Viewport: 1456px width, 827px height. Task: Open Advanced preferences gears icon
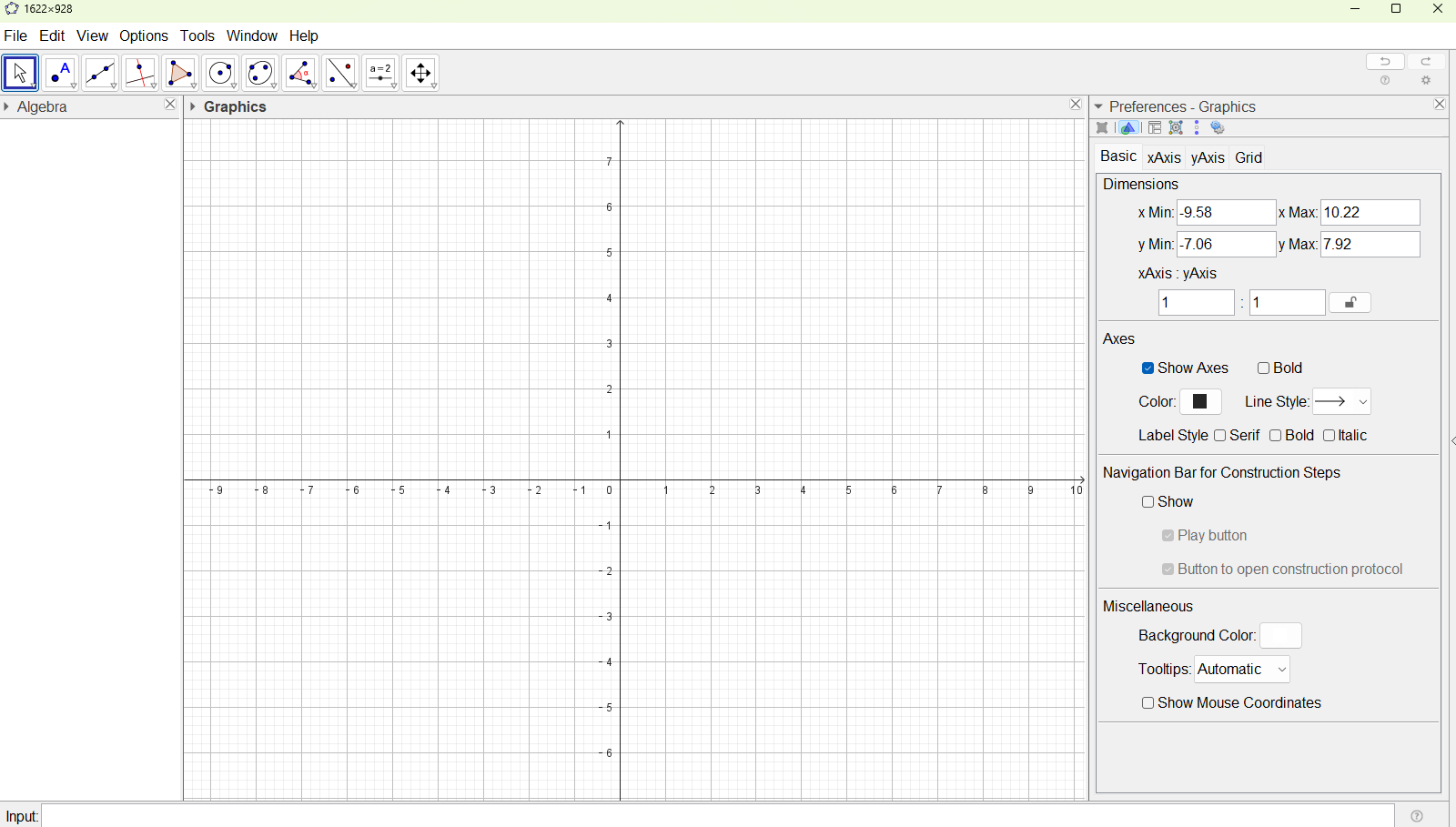pyautogui.click(x=1218, y=128)
